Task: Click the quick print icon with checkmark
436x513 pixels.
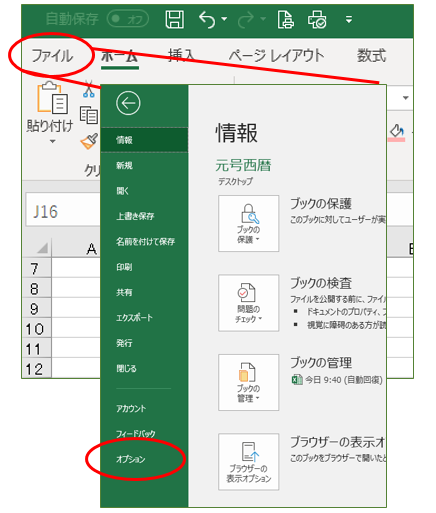Action: point(317,19)
